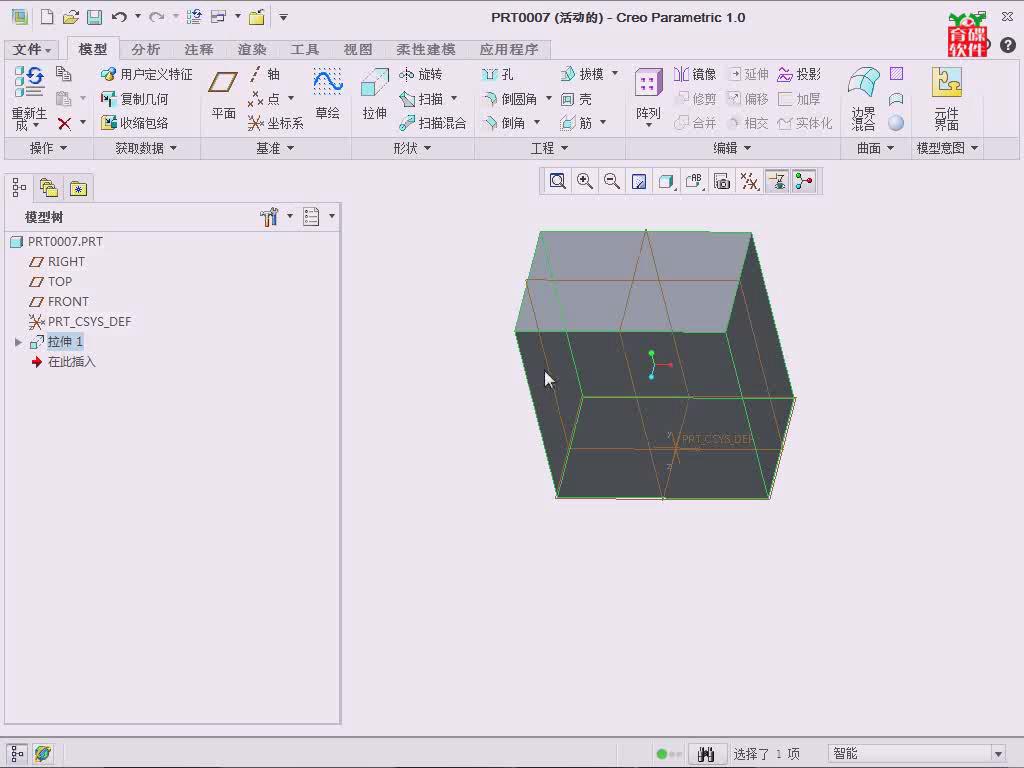Select the Shell (壳) tool
The width and height of the screenshot is (1024, 768).
(x=577, y=99)
